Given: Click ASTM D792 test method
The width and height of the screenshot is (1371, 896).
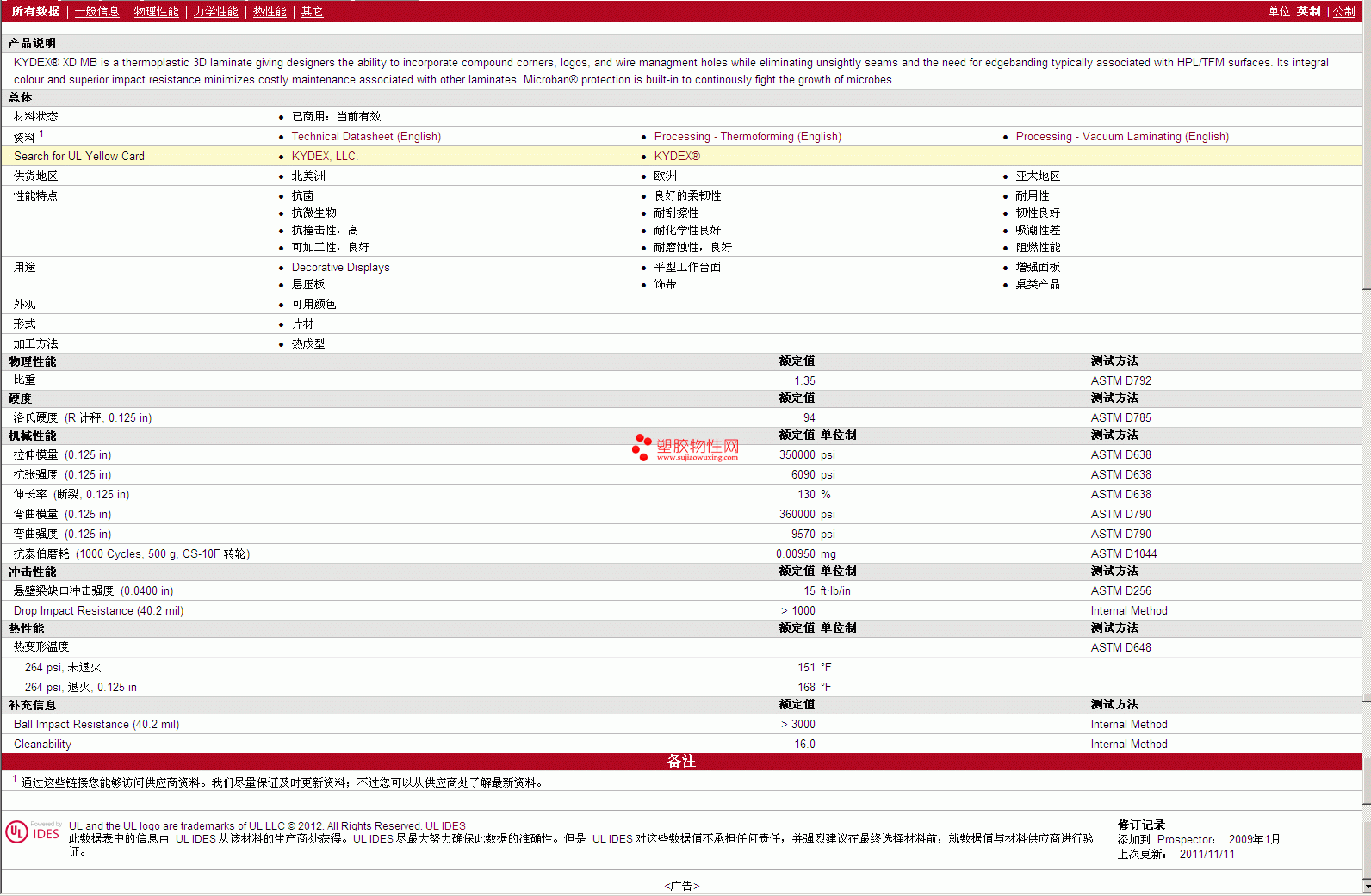Looking at the screenshot, I should pos(1120,381).
